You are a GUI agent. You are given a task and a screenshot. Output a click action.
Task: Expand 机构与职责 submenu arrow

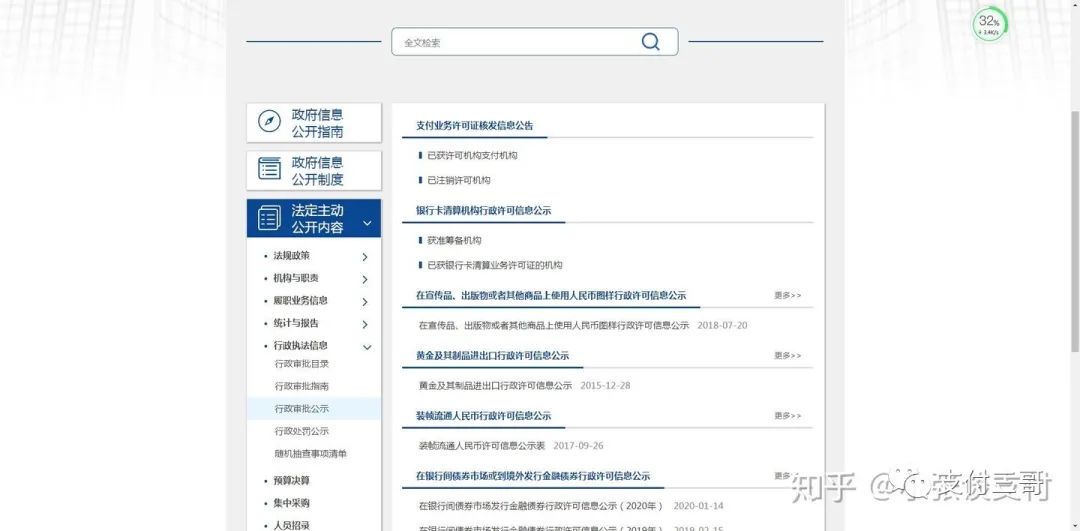point(364,280)
